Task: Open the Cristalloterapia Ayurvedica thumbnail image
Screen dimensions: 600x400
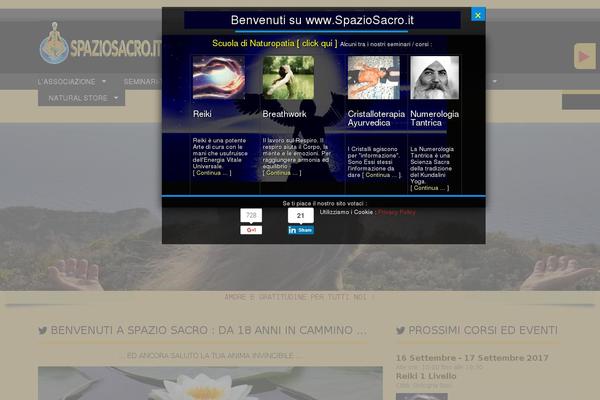Action: 373,78
